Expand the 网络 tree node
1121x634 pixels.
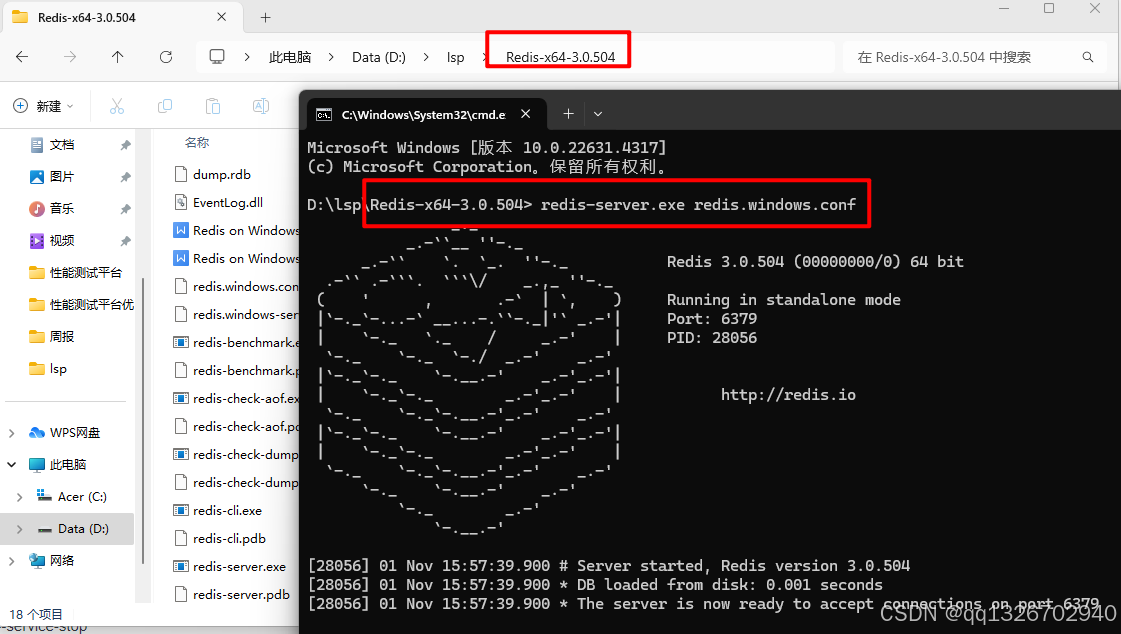click(11, 561)
